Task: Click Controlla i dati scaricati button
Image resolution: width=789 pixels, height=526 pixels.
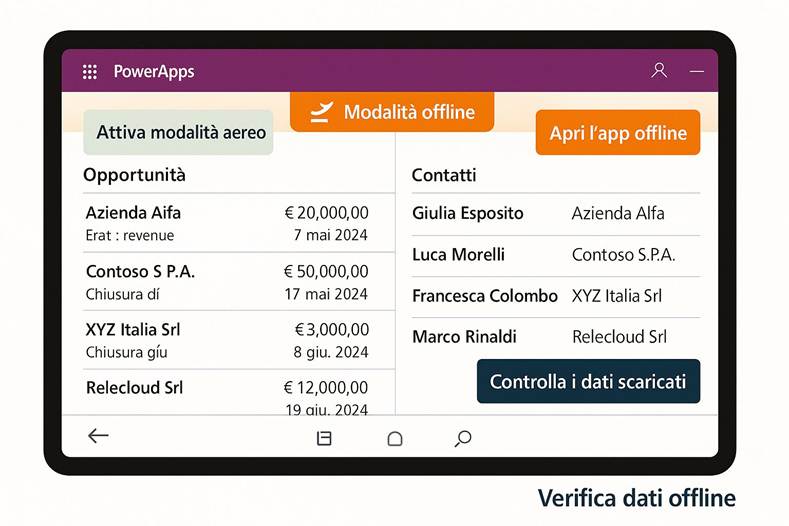Action: 588,382
